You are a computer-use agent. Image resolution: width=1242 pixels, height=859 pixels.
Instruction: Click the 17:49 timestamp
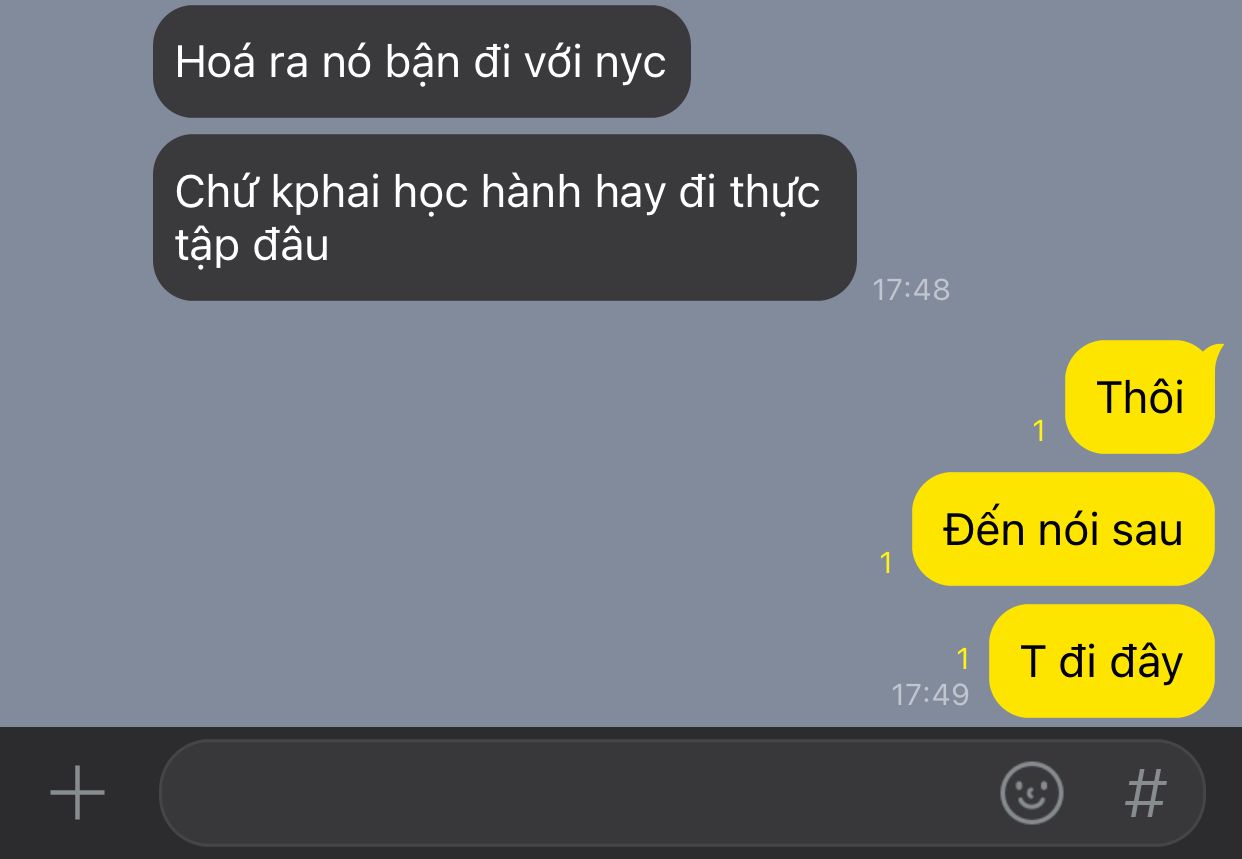[x=930, y=694]
